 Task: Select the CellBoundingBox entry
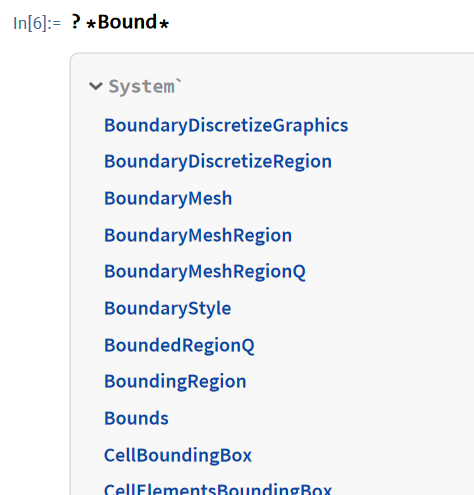click(x=178, y=455)
